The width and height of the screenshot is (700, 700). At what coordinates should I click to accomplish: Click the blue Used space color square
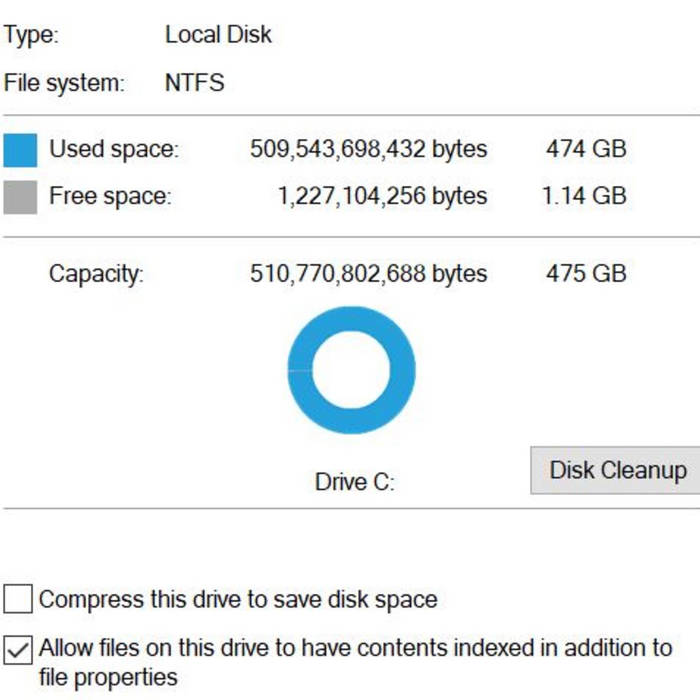[20, 150]
